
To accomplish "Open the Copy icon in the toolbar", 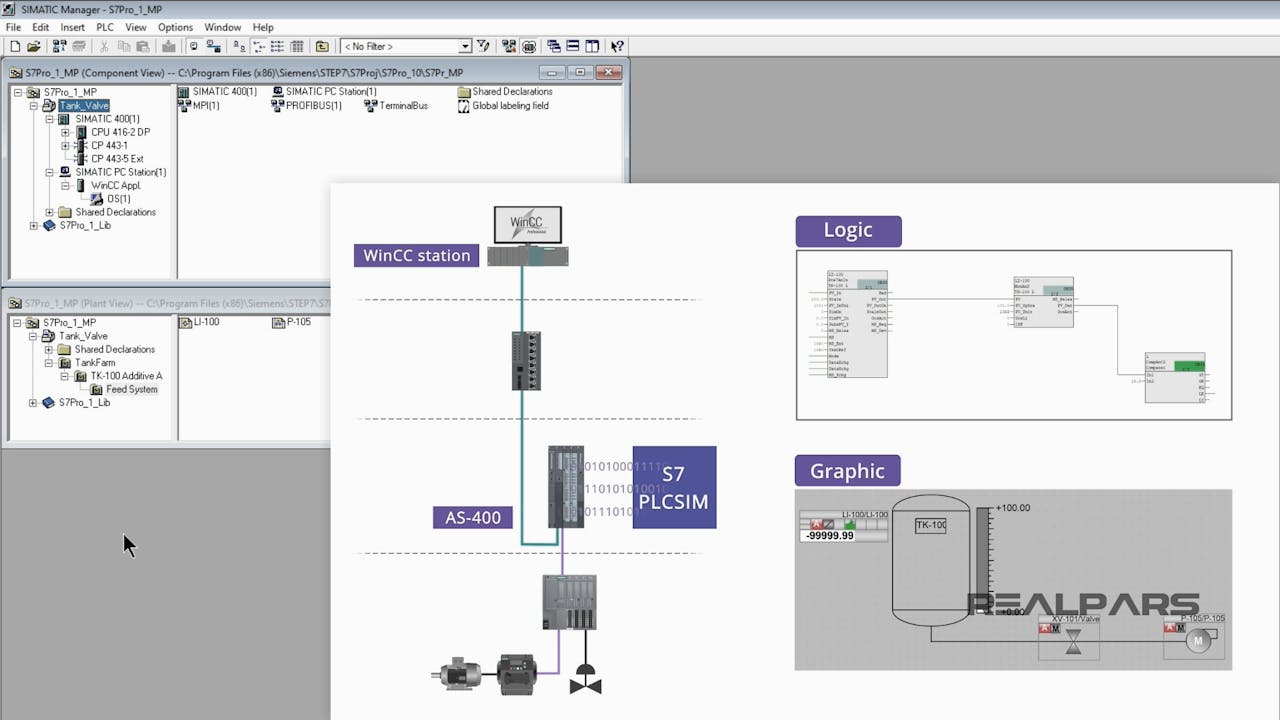I will tap(124, 46).
